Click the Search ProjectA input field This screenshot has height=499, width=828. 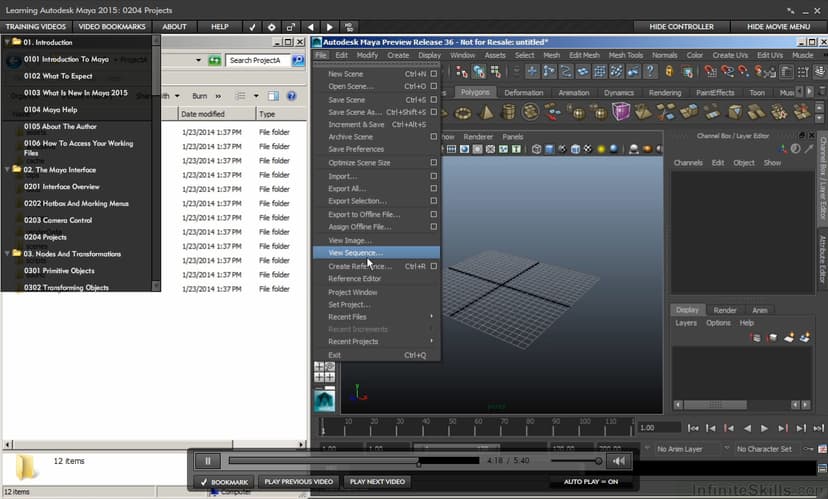(x=258, y=60)
